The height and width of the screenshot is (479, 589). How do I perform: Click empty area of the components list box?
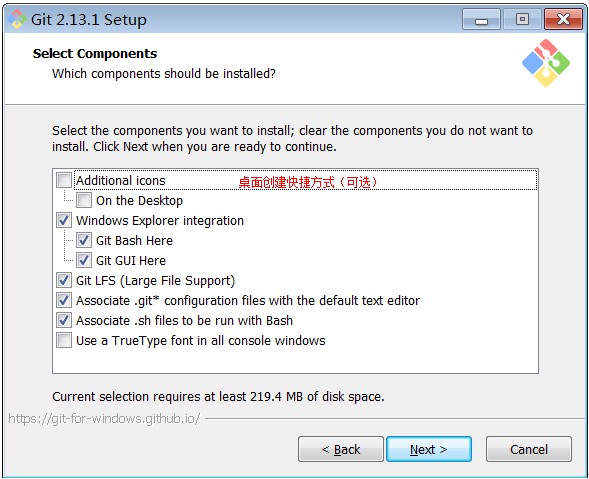295,360
